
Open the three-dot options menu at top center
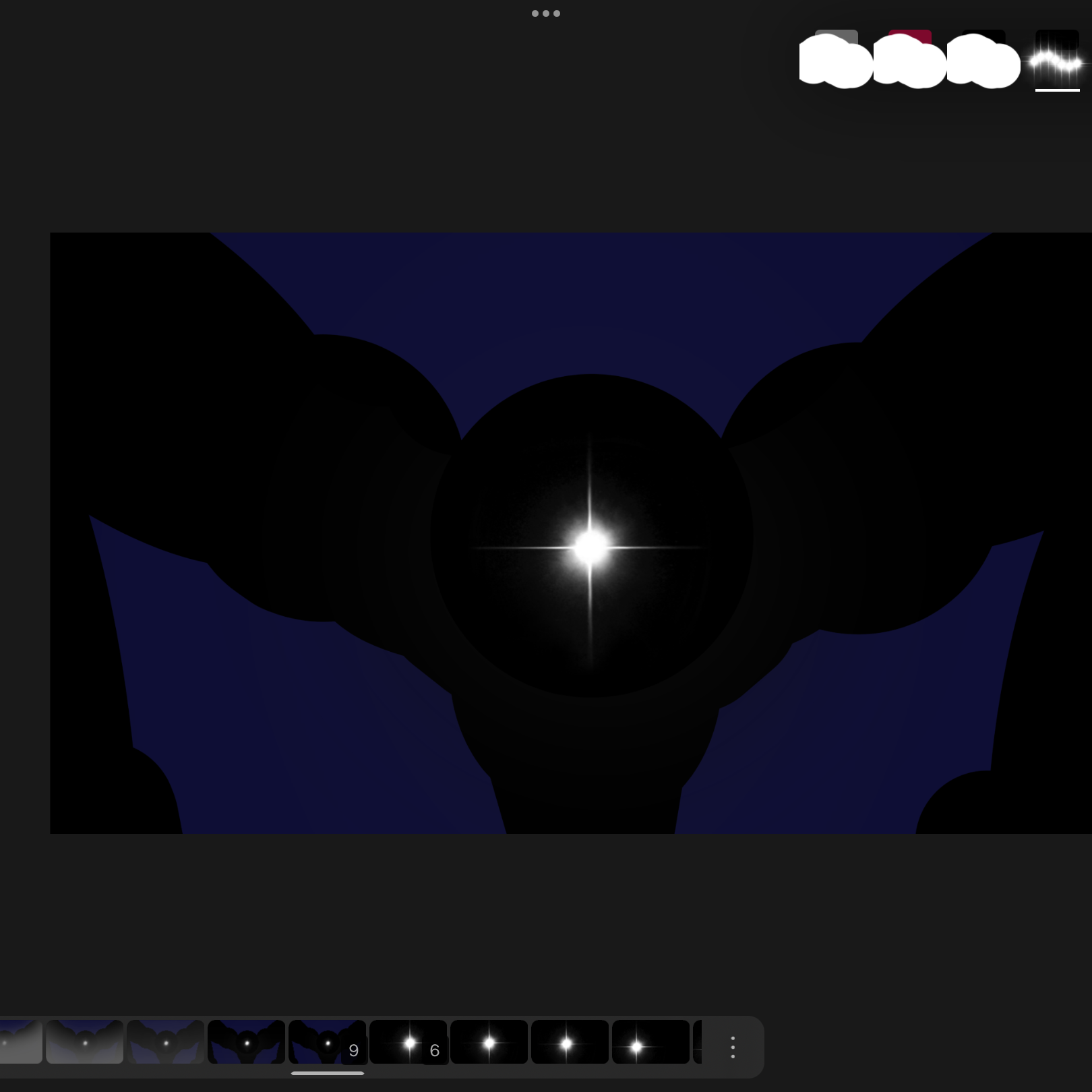[545, 12]
